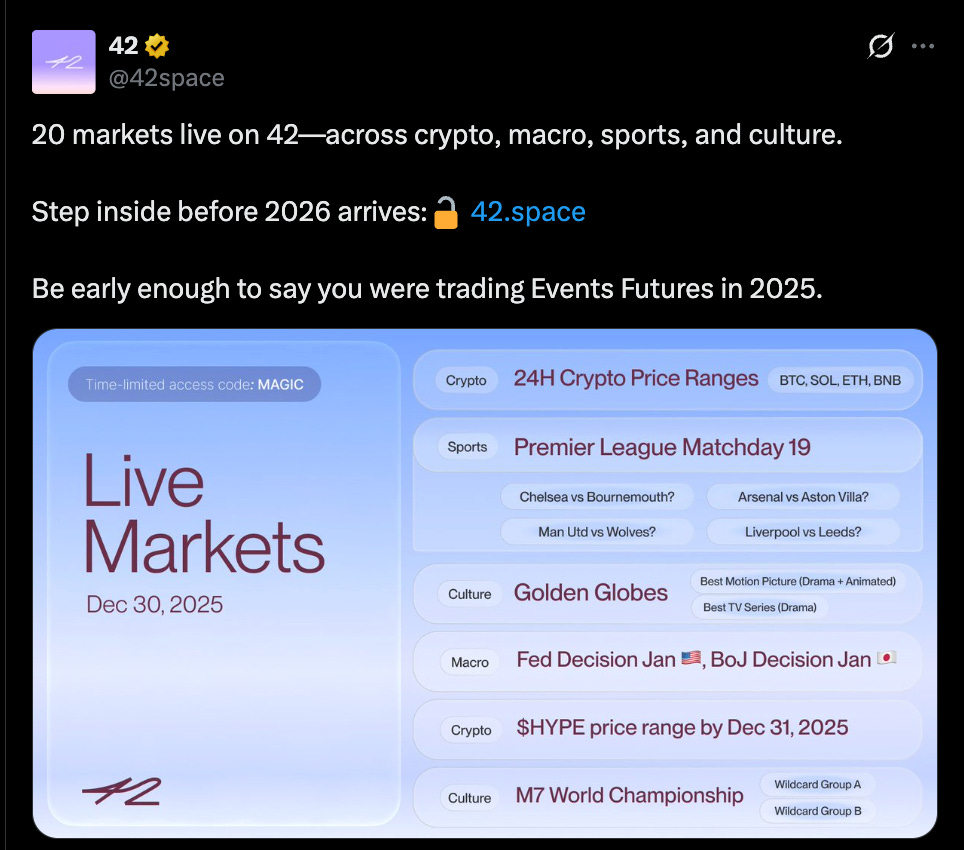Open the @42space handle
Viewport: 964px width, 850px height.
coord(167,78)
